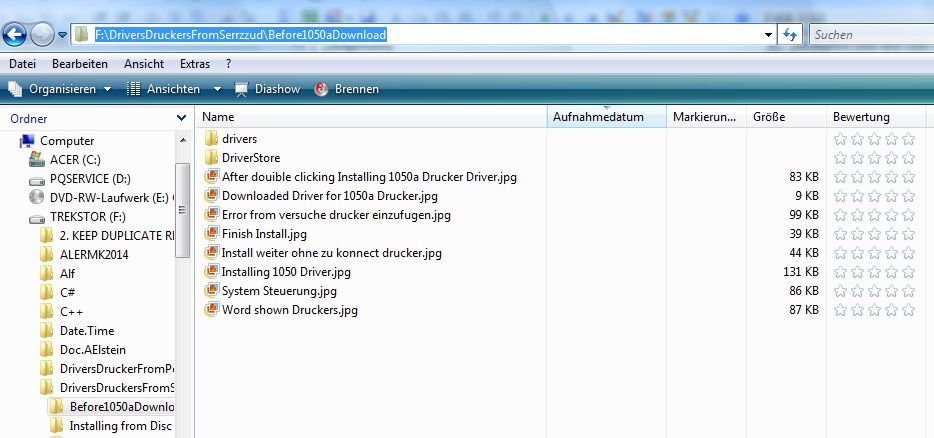Open the PQSERVICE (D:) drive
This screenshot has height=438, width=934.
(80, 179)
